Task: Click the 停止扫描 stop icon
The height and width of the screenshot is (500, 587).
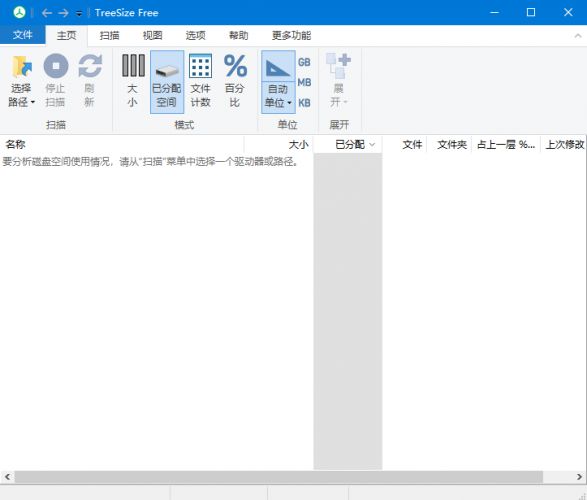Action: pyautogui.click(x=56, y=66)
